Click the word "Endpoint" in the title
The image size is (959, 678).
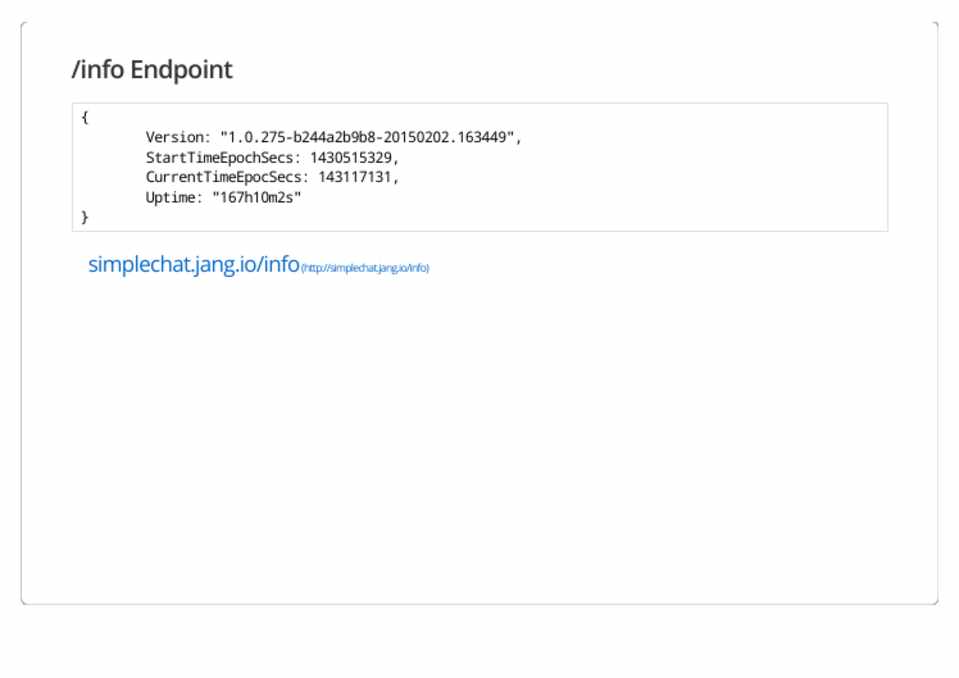[181, 70]
